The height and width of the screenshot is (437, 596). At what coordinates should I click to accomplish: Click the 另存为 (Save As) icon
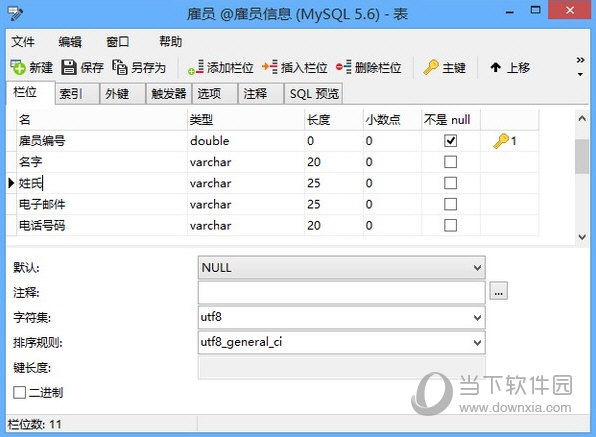(120, 68)
